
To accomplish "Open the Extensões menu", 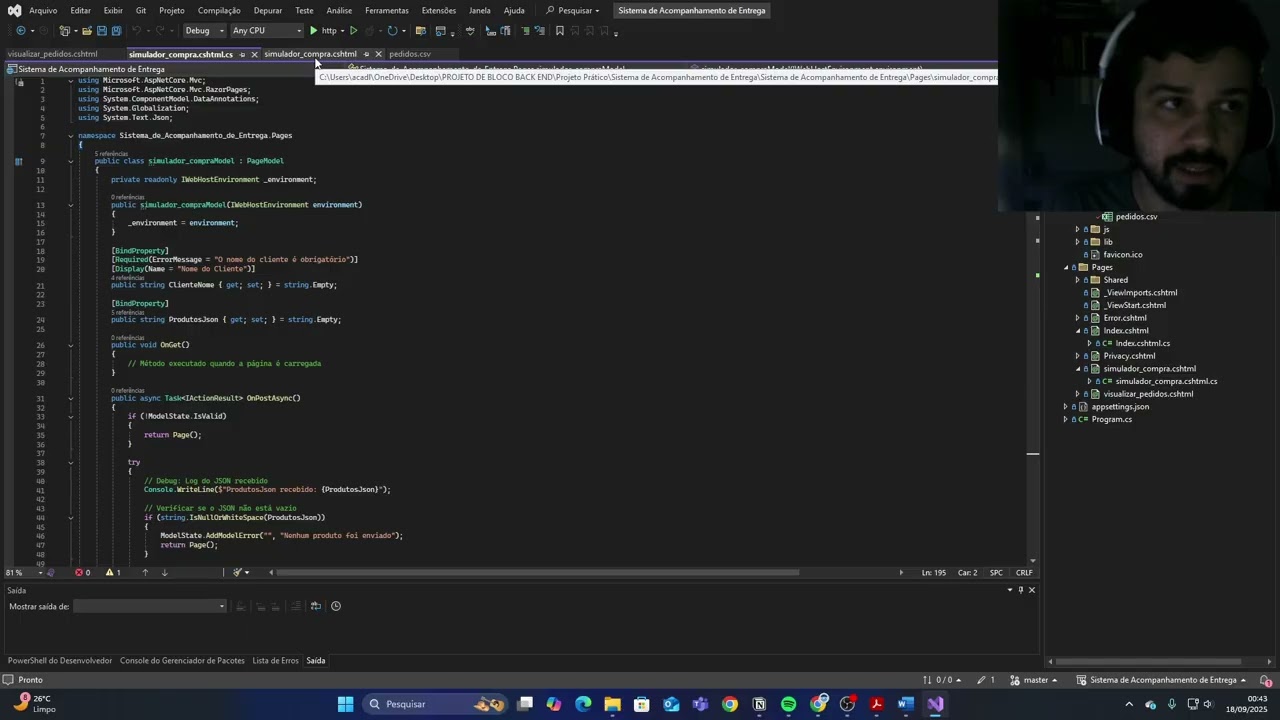I will click(x=439, y=10).
